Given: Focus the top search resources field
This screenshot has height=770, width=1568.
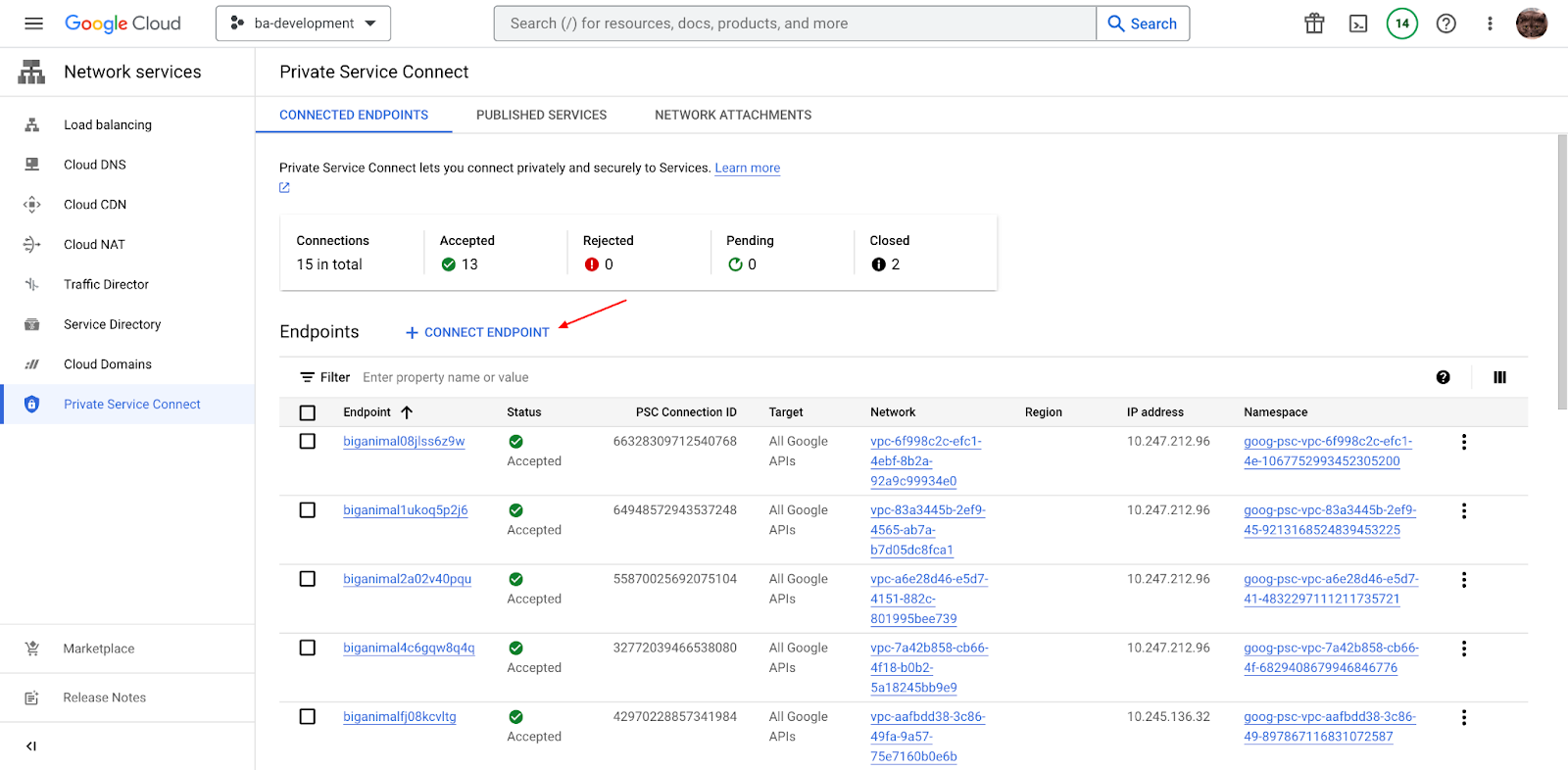Looking at the screenshot, I should pos(795,24).
